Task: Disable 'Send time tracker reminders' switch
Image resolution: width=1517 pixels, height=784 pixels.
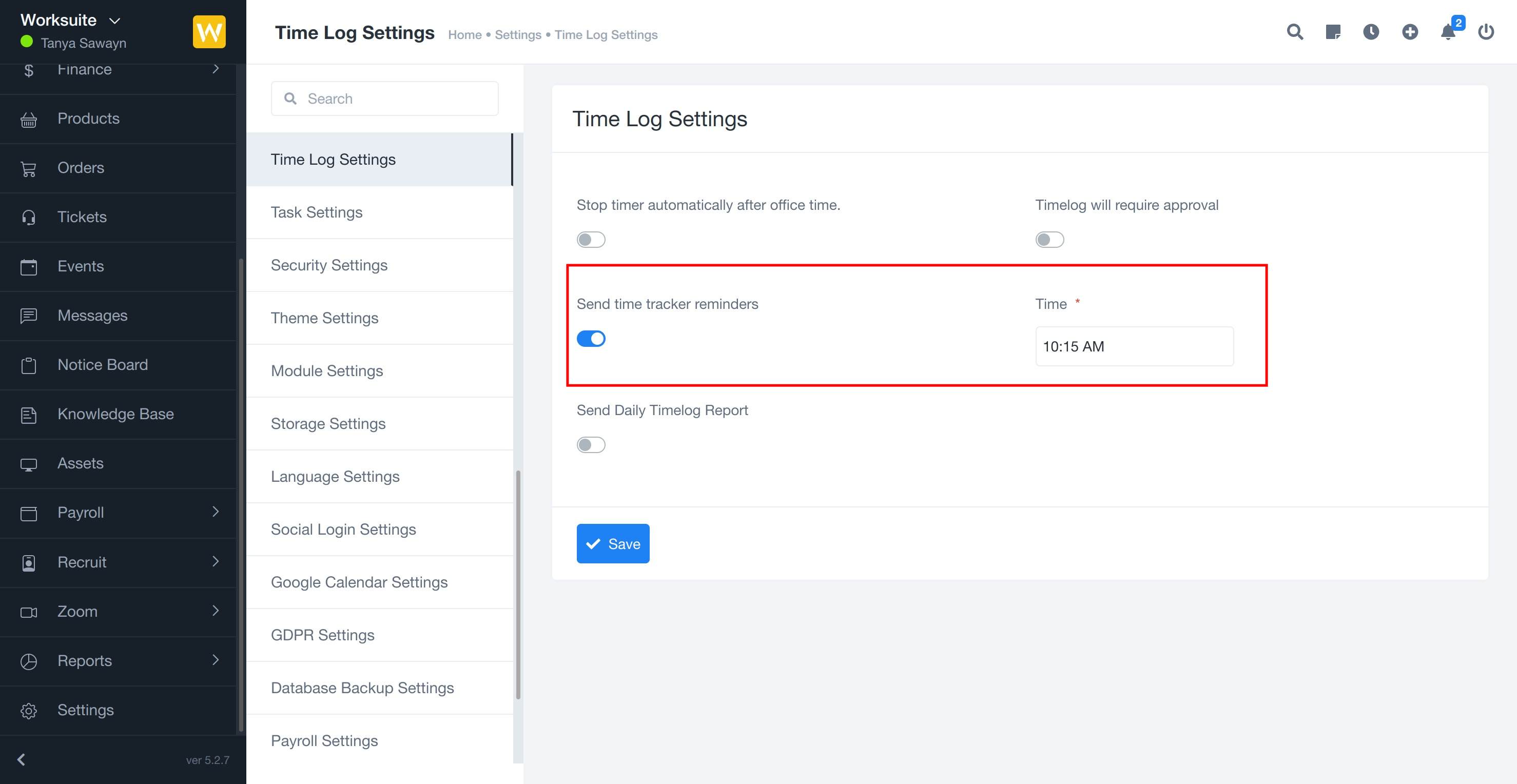Action: tap(591, 339)
